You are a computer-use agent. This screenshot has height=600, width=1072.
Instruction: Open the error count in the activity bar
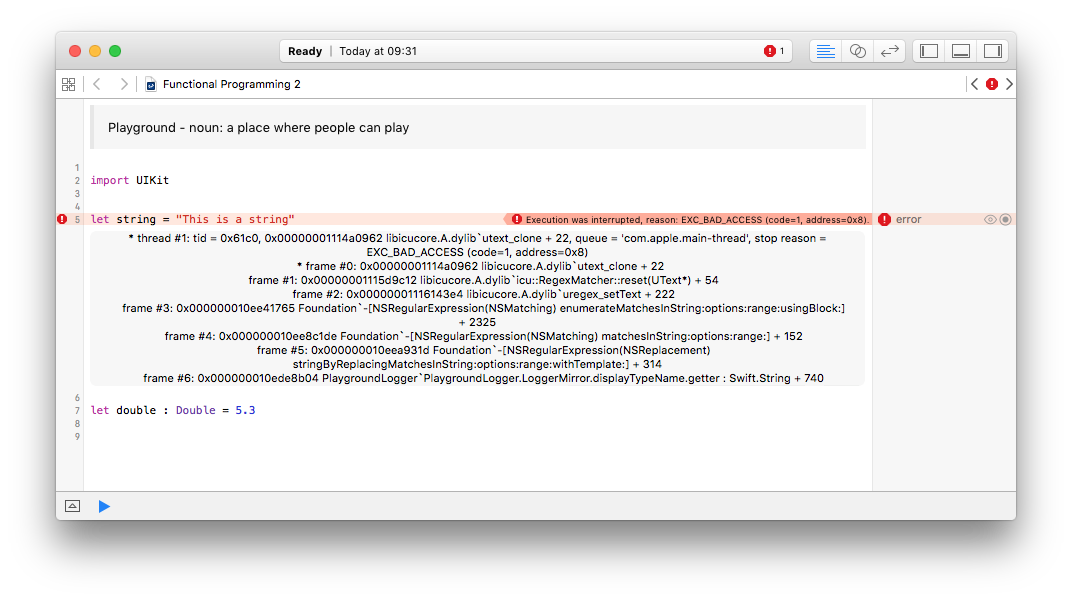(775, 51)
